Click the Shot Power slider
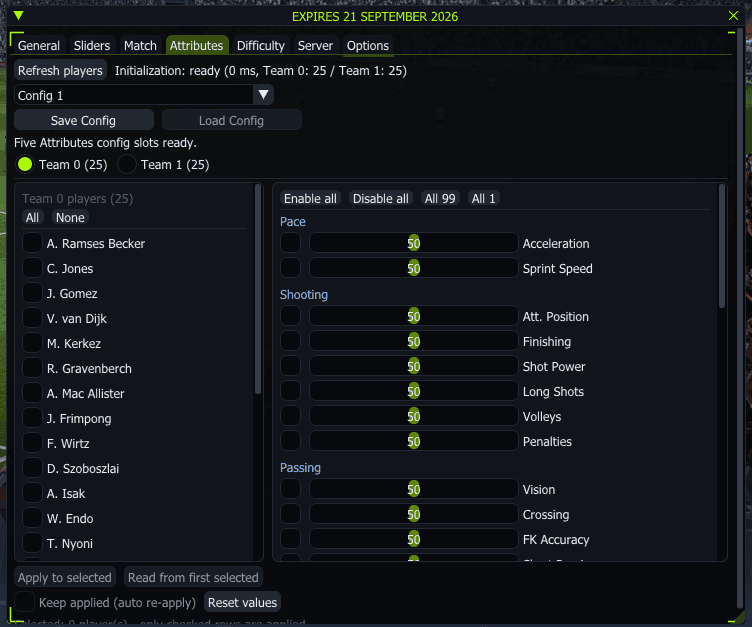The width and height of the screenshot is (752, 627). [413, 366]
